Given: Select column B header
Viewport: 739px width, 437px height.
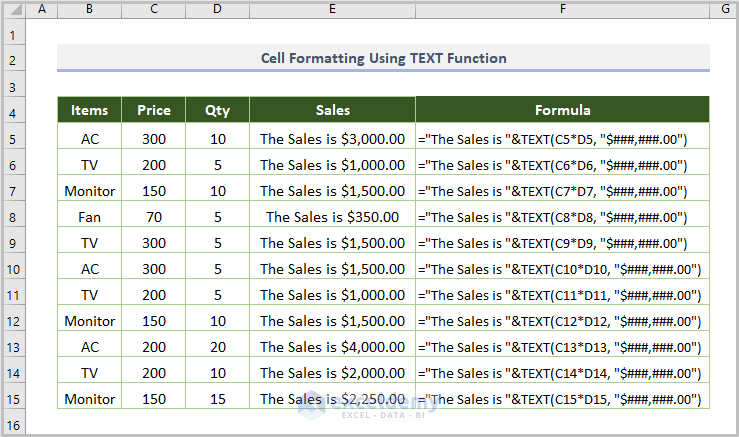Looking at the screenshot, I should coord(89,9).
